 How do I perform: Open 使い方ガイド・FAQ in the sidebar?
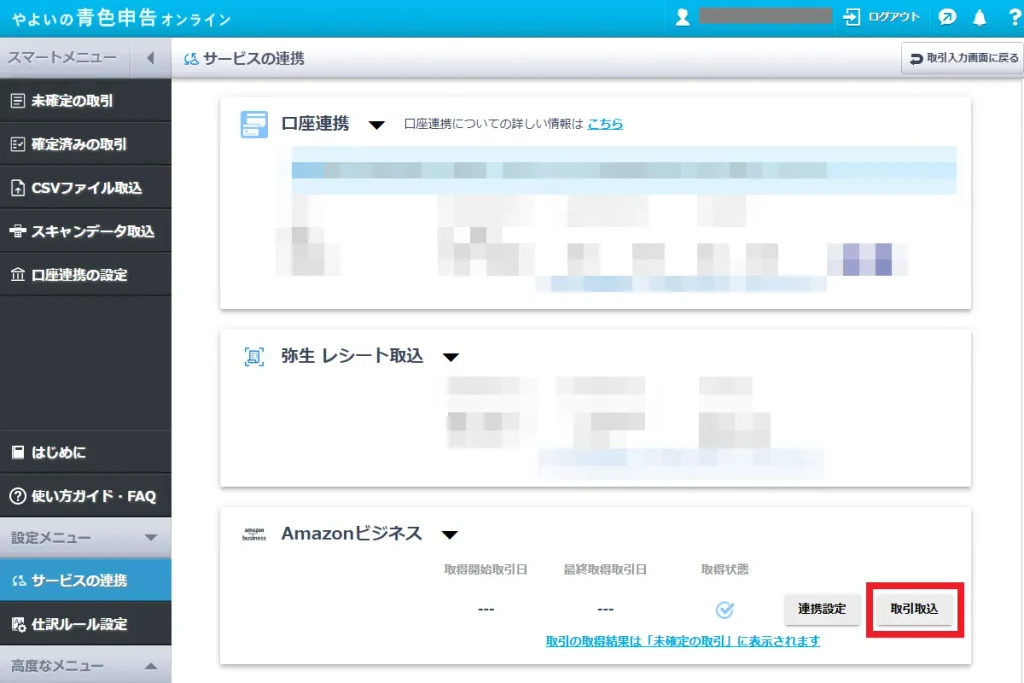(x=86, y=496)
